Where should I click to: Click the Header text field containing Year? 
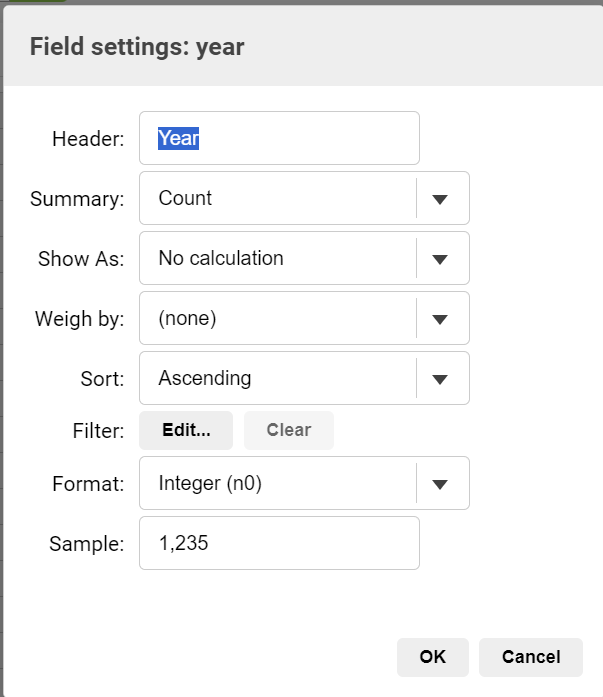point(279,138)
